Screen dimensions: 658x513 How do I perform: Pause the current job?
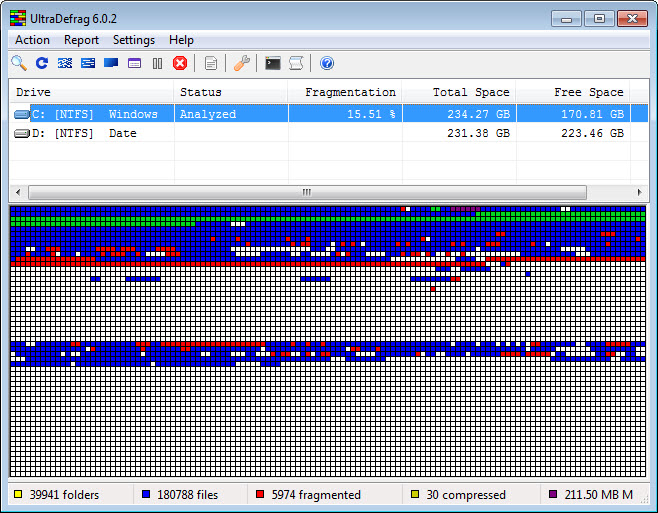[157, 63]
